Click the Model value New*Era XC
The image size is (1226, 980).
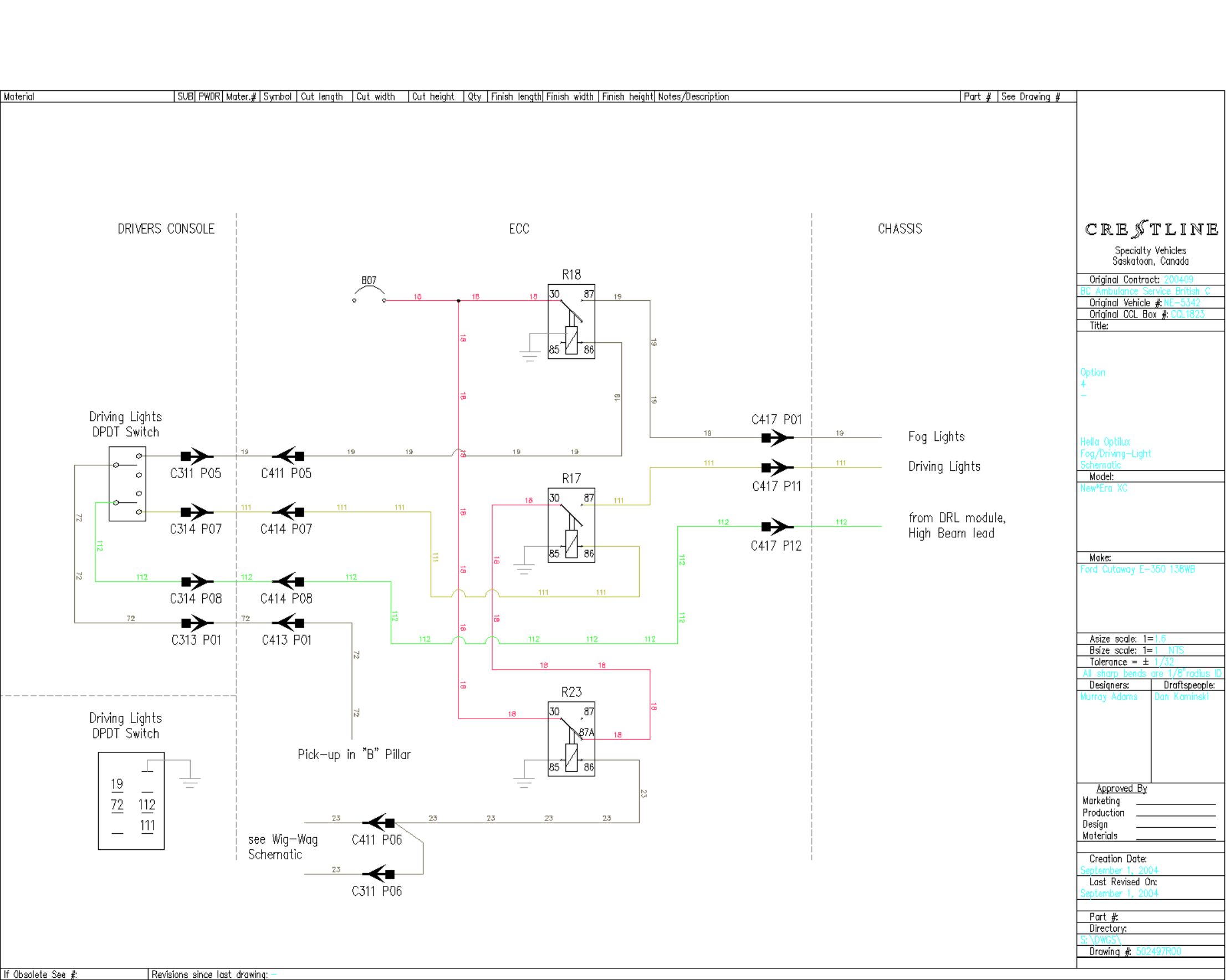[x=1104, y=488]
